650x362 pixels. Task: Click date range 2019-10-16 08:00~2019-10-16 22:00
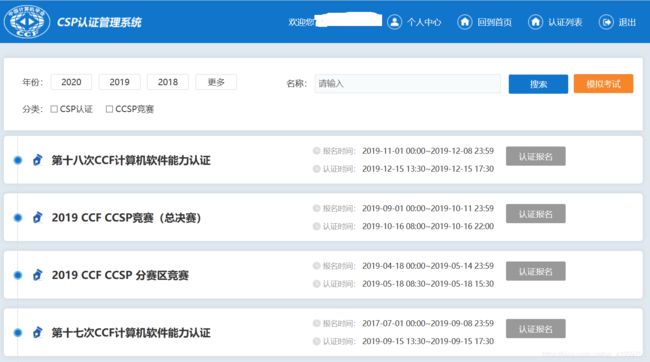[428, 226]
